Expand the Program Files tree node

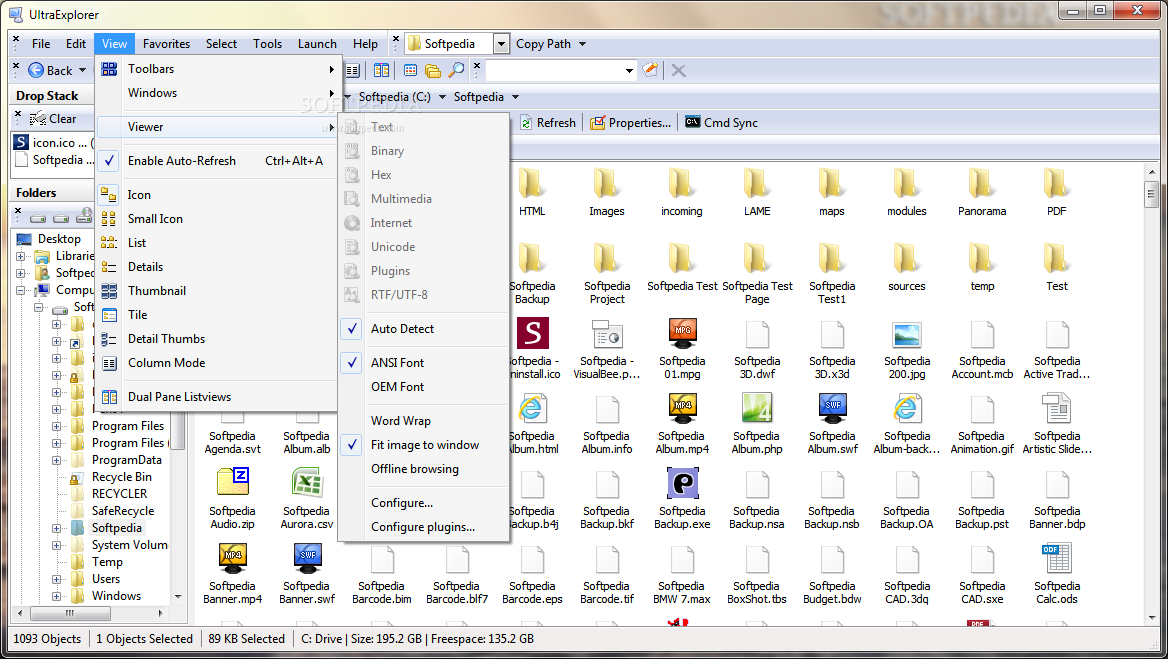(x=56, y=427)
